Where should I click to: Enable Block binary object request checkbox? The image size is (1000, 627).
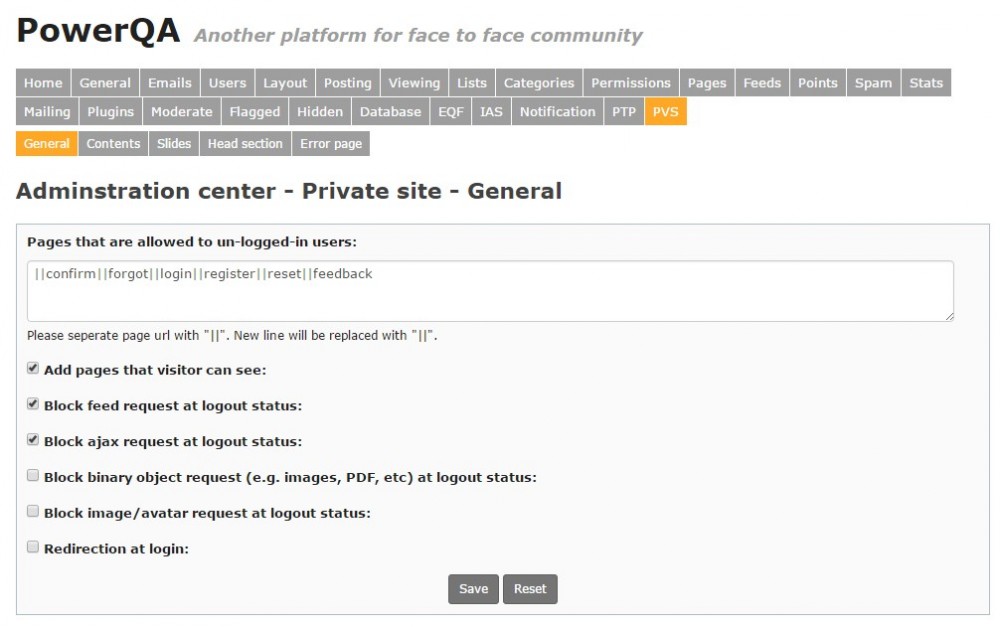(x=33, y=476)
